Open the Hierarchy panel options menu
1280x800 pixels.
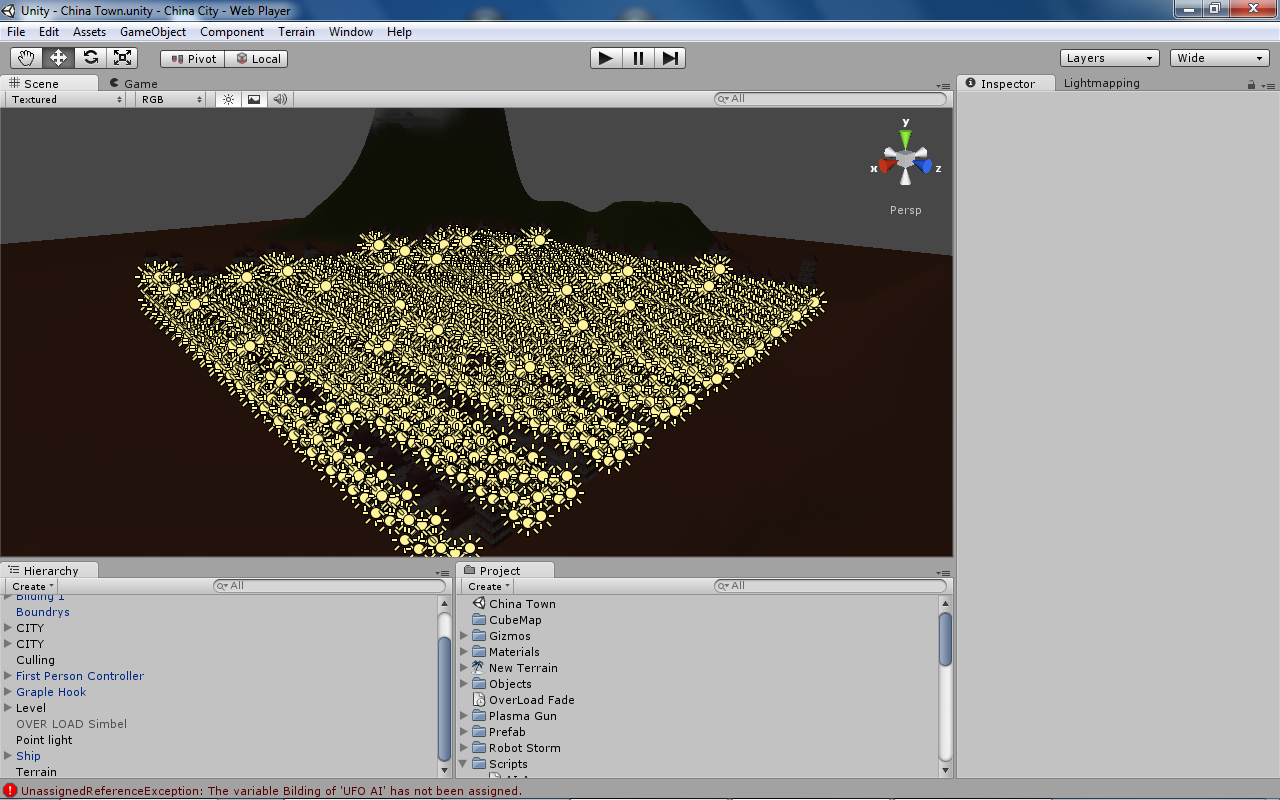(x=442, y=573)
